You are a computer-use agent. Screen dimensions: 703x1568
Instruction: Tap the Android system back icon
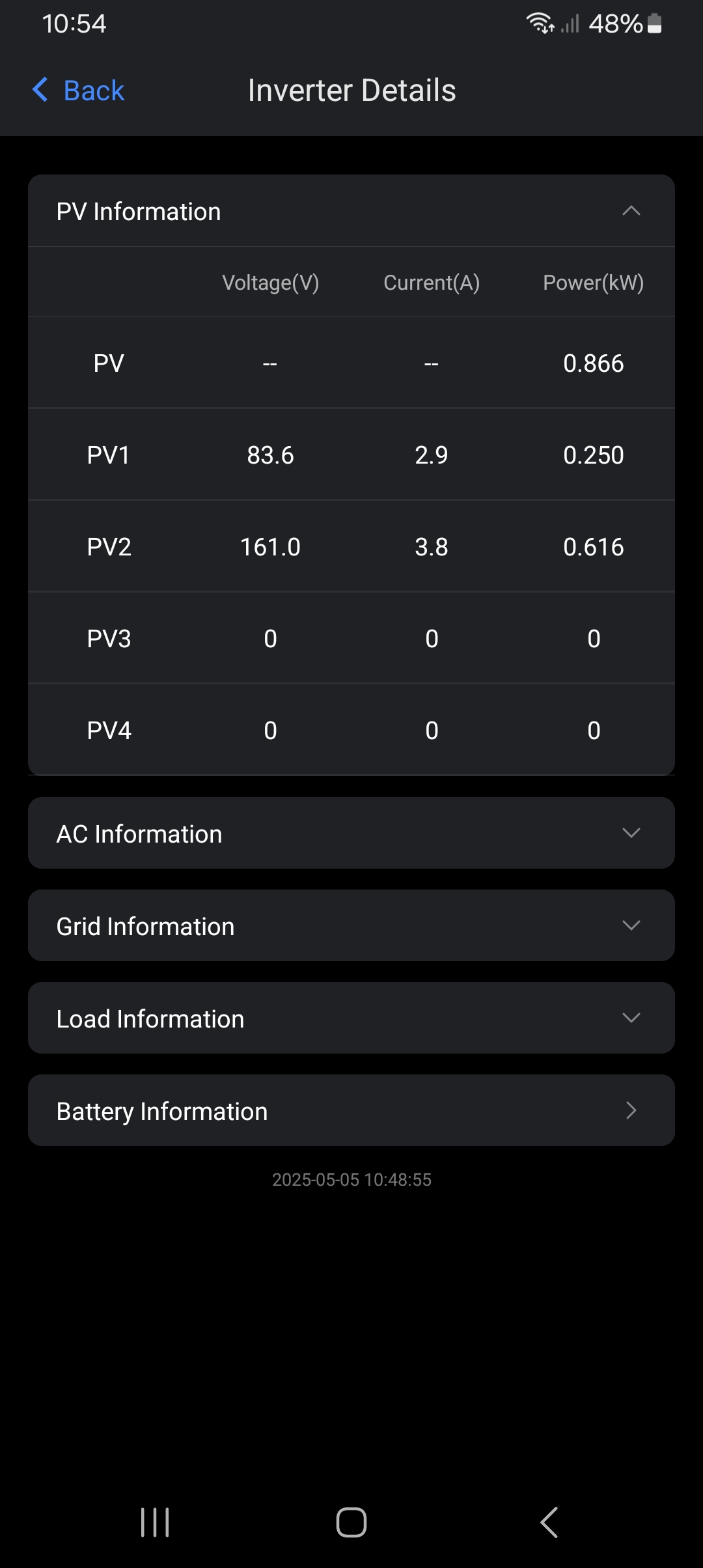549,1522
